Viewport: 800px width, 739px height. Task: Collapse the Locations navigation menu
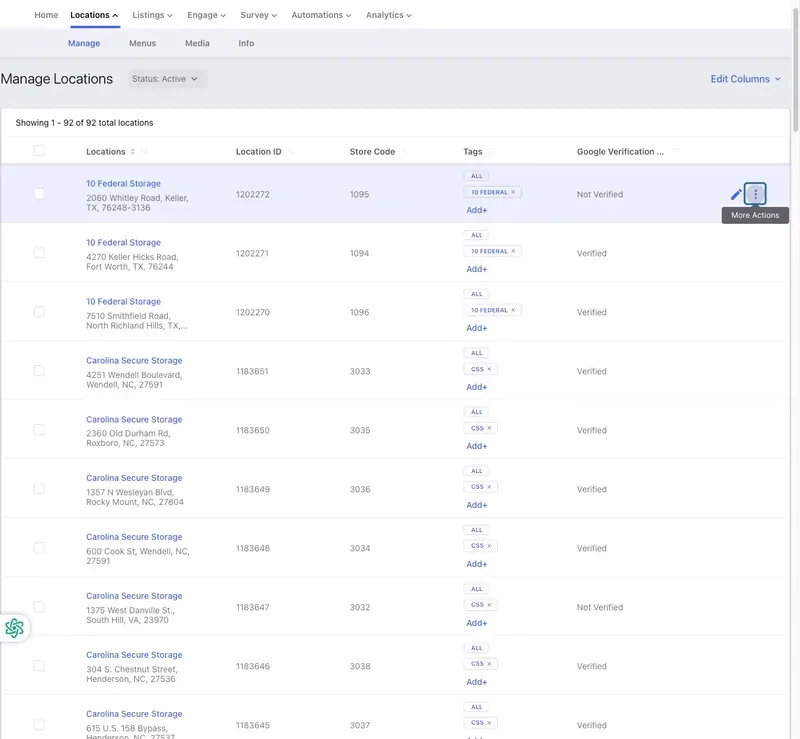coord(94,15)
